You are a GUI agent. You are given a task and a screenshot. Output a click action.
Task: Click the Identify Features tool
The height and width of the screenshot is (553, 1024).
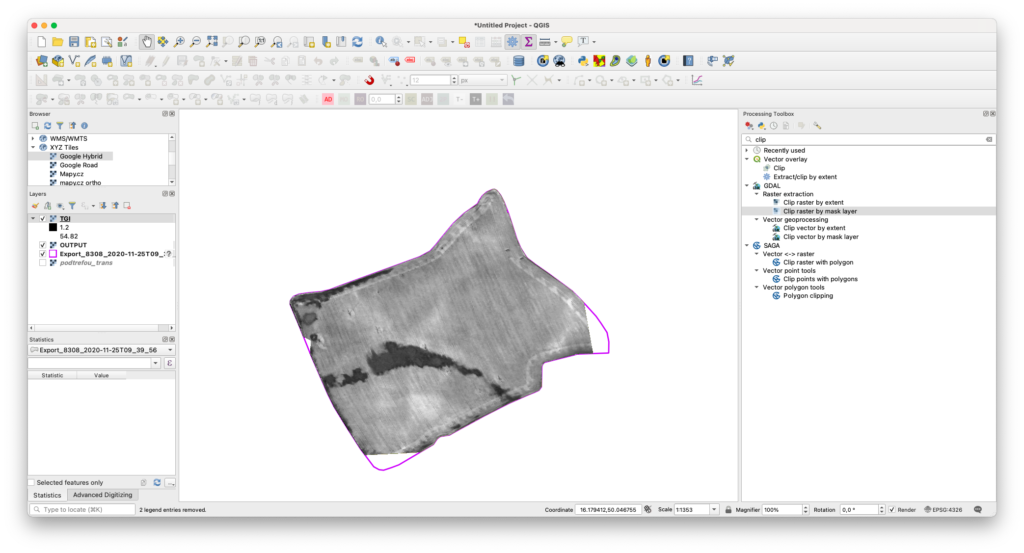381,42
